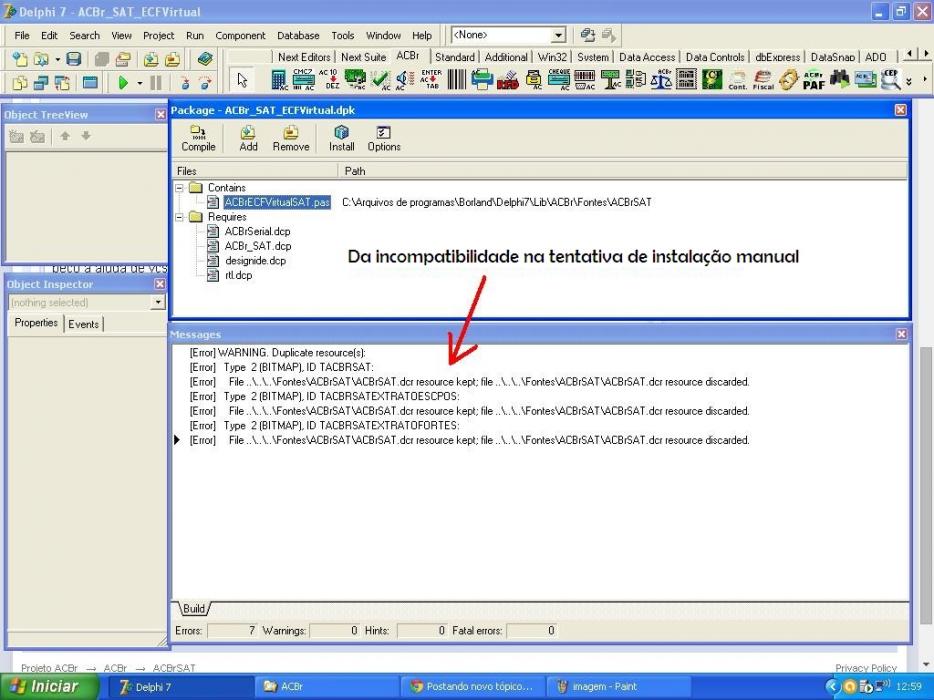Open the Run button dropdown arrow
The width and height of the screenshot is (934, 700).
[x=140, y=83]
